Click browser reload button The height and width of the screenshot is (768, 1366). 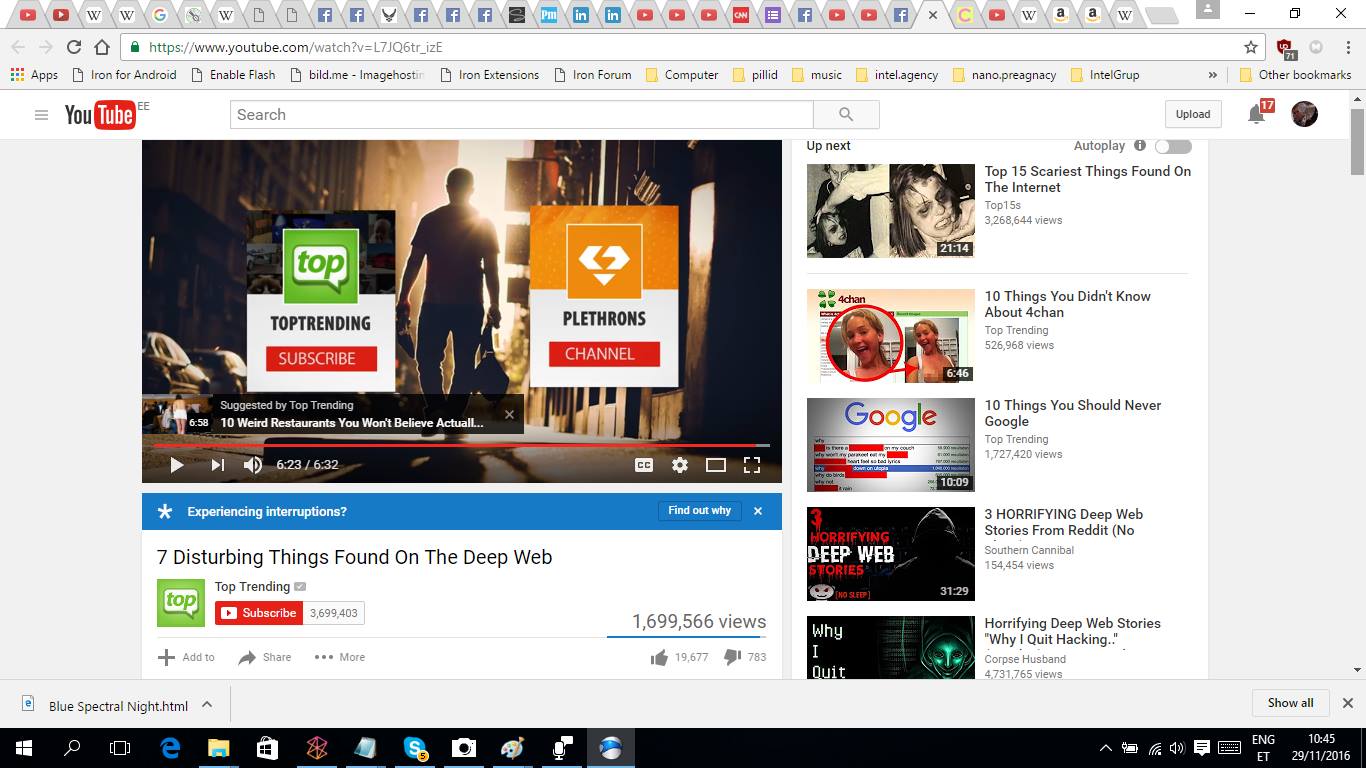(73, 47)
